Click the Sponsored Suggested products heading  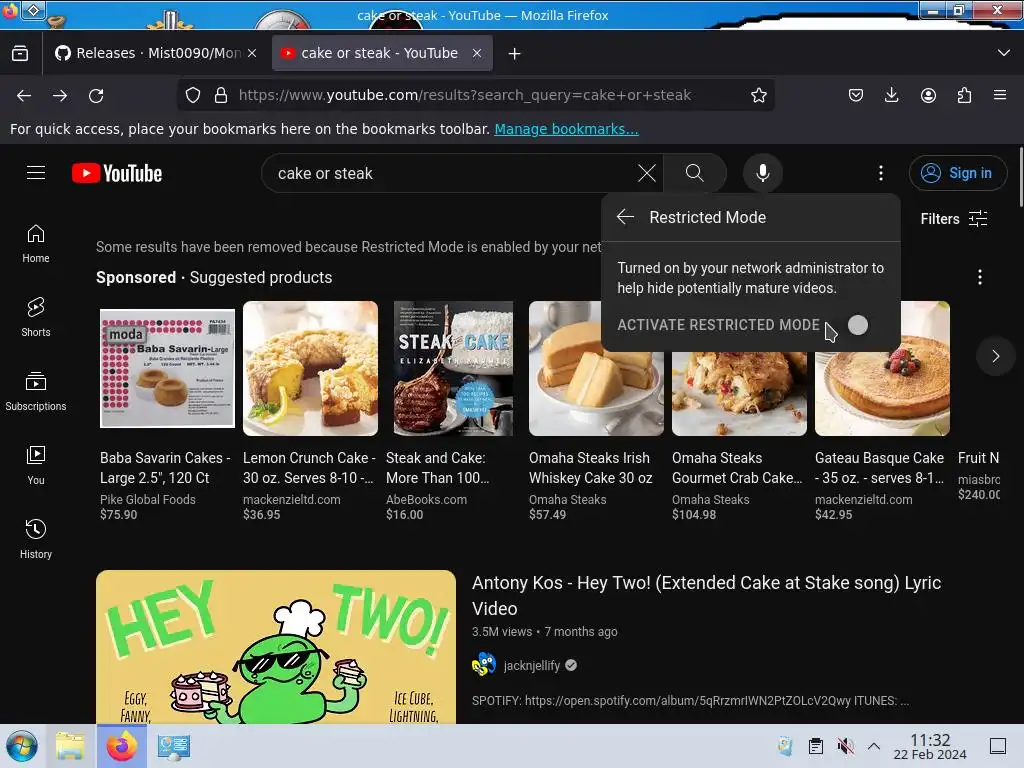[214, 278]
